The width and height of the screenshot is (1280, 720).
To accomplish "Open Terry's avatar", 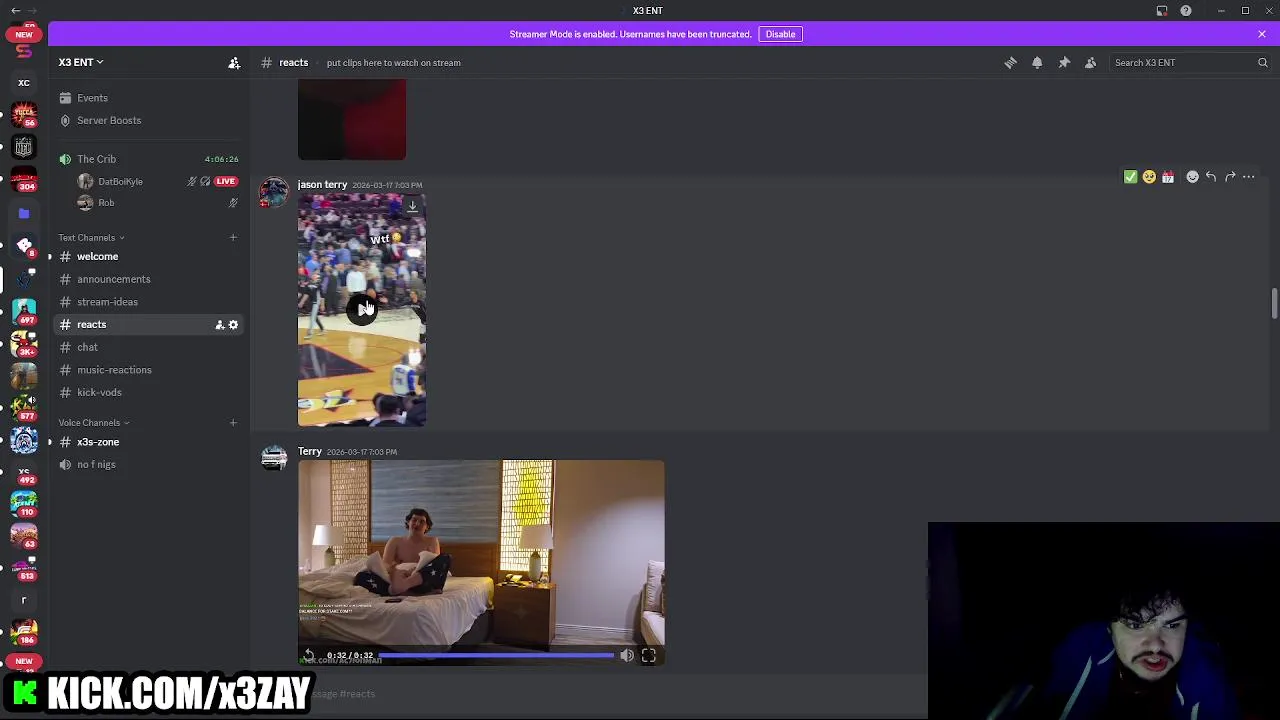I will (274, 459).
